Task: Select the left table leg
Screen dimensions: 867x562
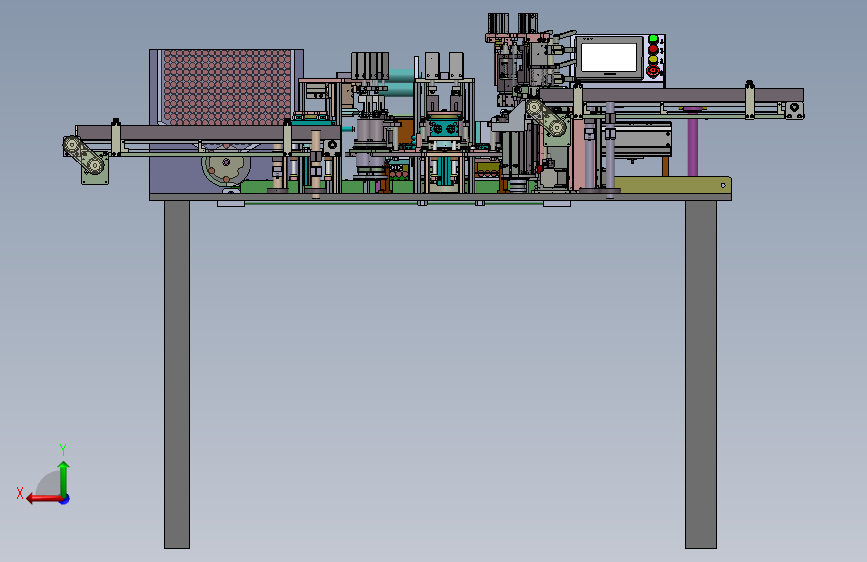Action: pyautogui.click(x=177, y=374)
